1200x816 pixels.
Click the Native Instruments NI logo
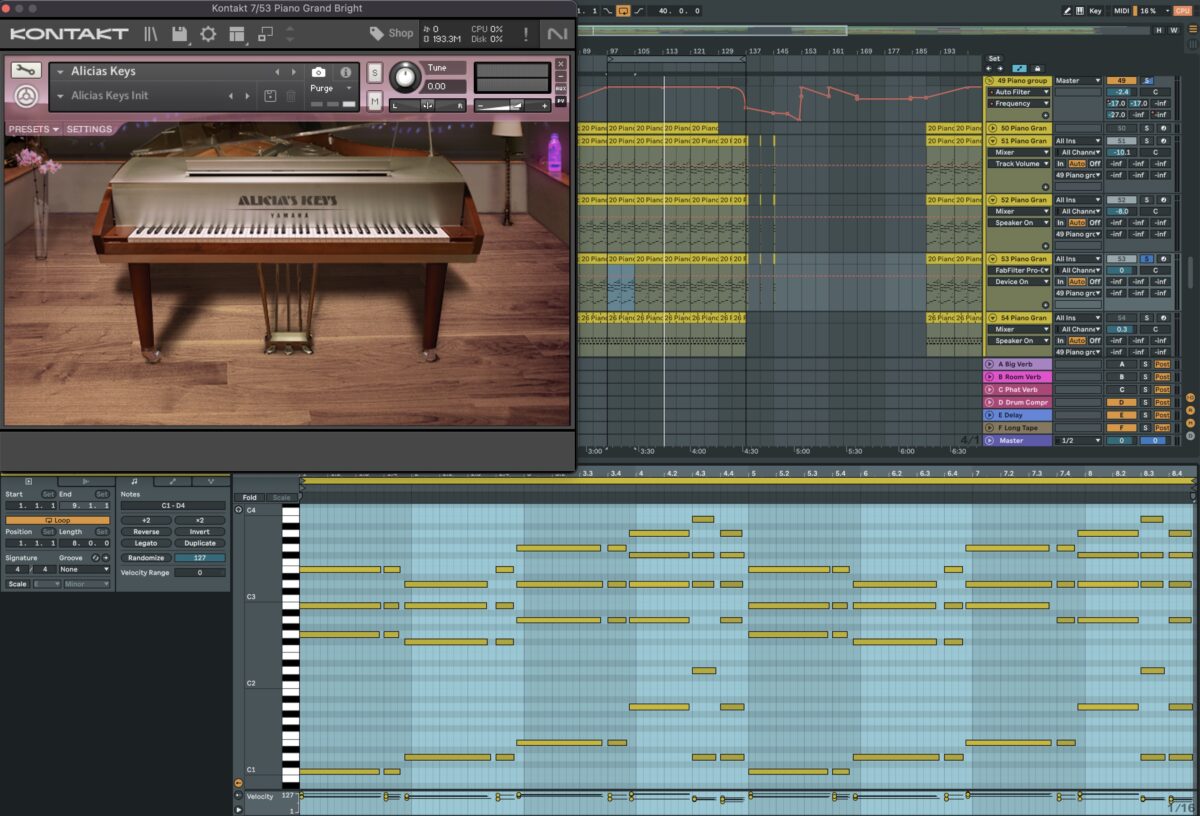(556, 34)
